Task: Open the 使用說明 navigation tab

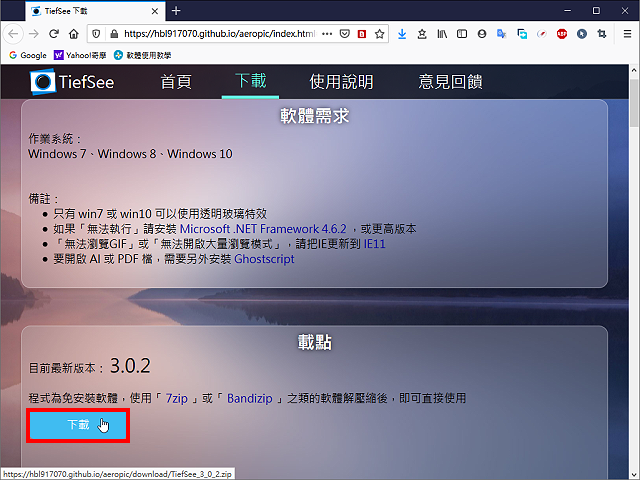Action: tap(341, 82)
